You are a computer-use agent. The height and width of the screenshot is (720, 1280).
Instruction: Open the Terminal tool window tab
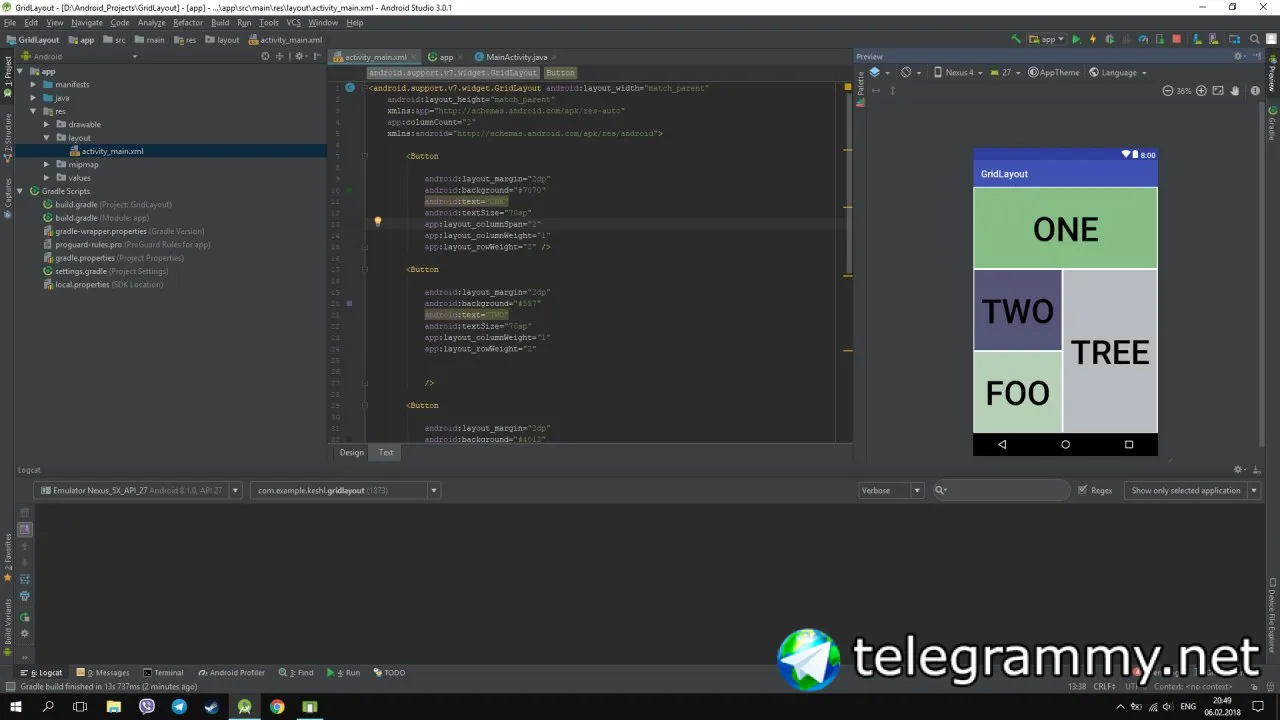pyautogui.click(x=163, y=672)
